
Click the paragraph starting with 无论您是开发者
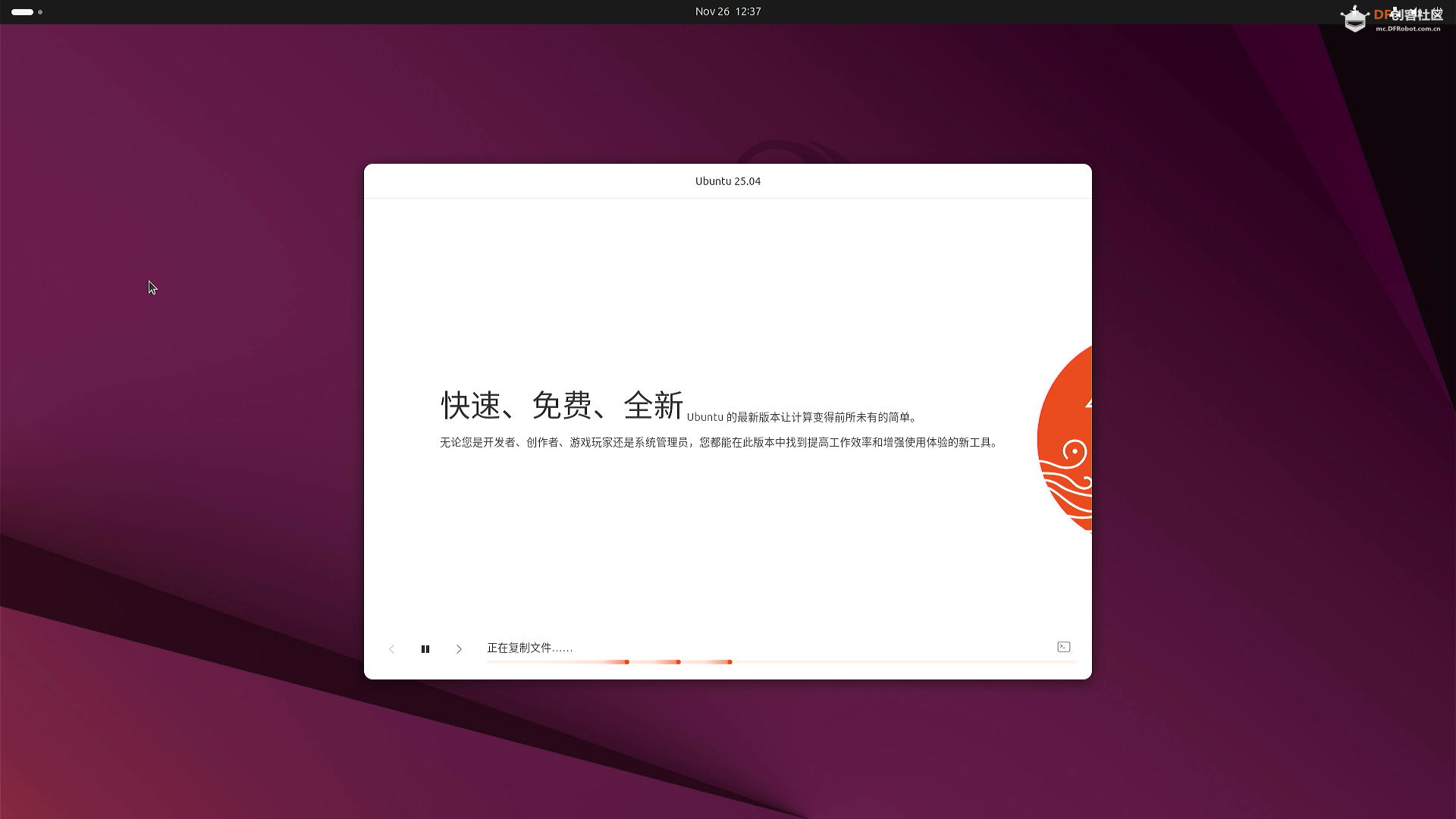tap(718, 442)
